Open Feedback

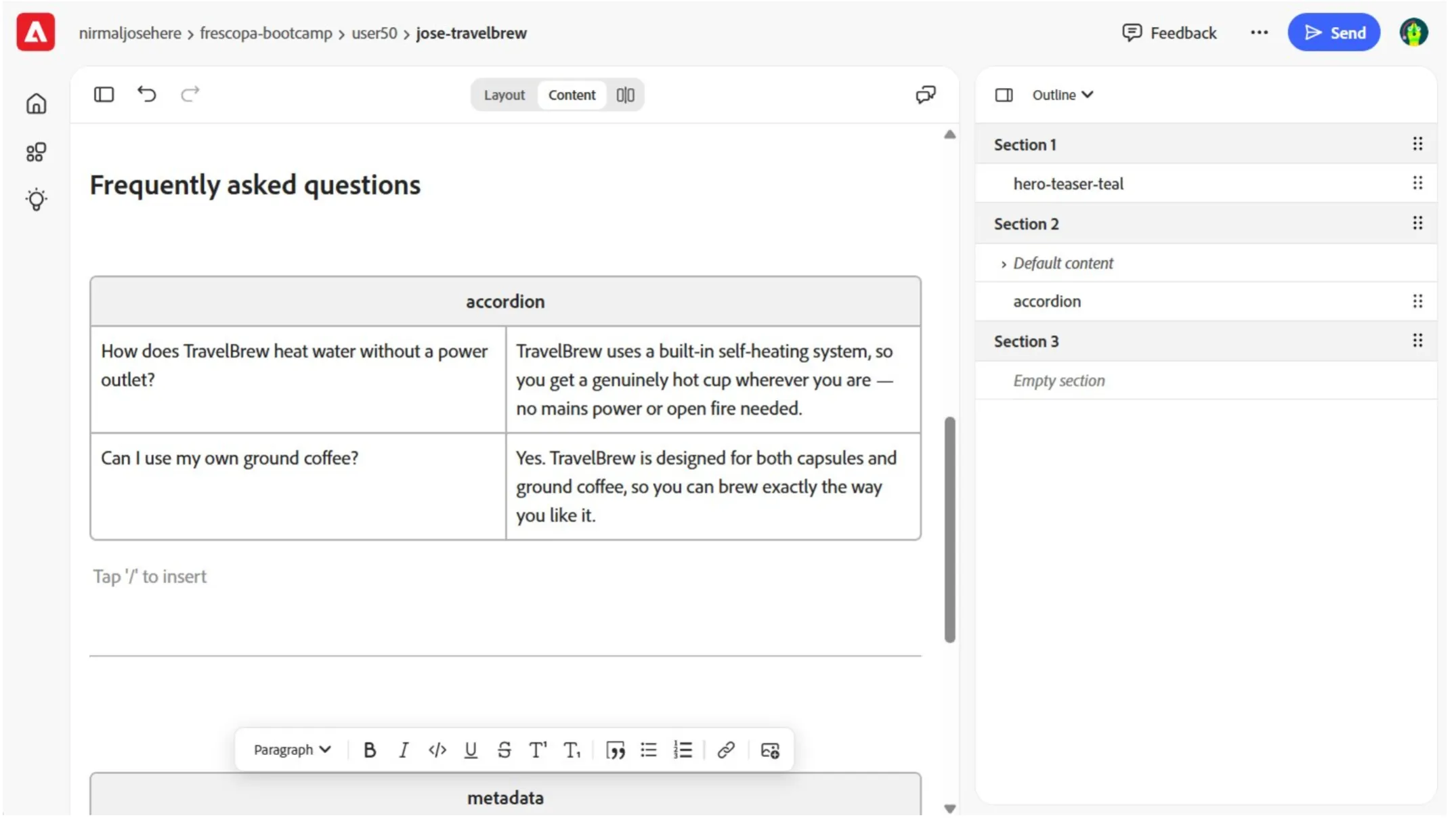point(1170,33)
